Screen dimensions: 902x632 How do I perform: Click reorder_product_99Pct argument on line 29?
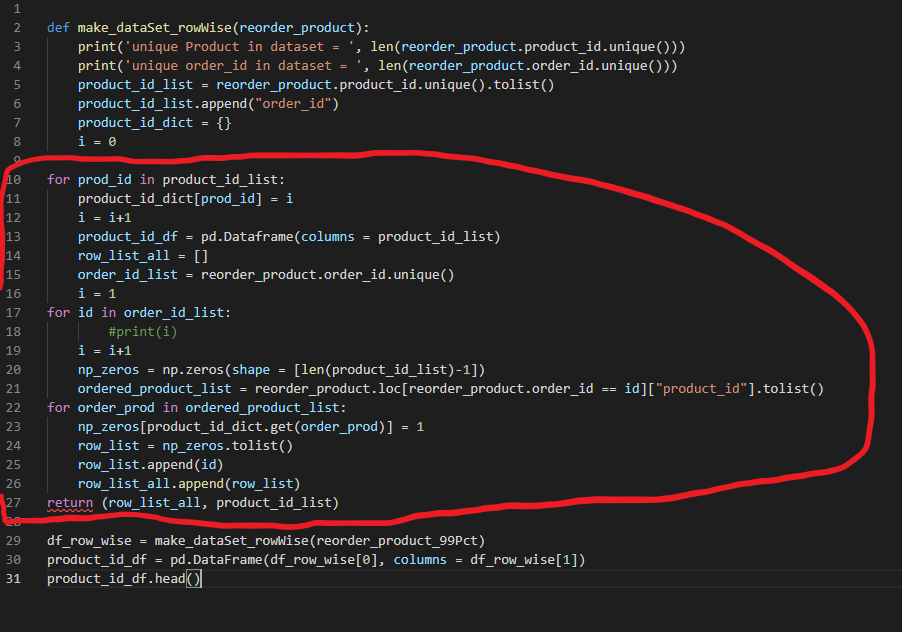(x=397, y=540)
